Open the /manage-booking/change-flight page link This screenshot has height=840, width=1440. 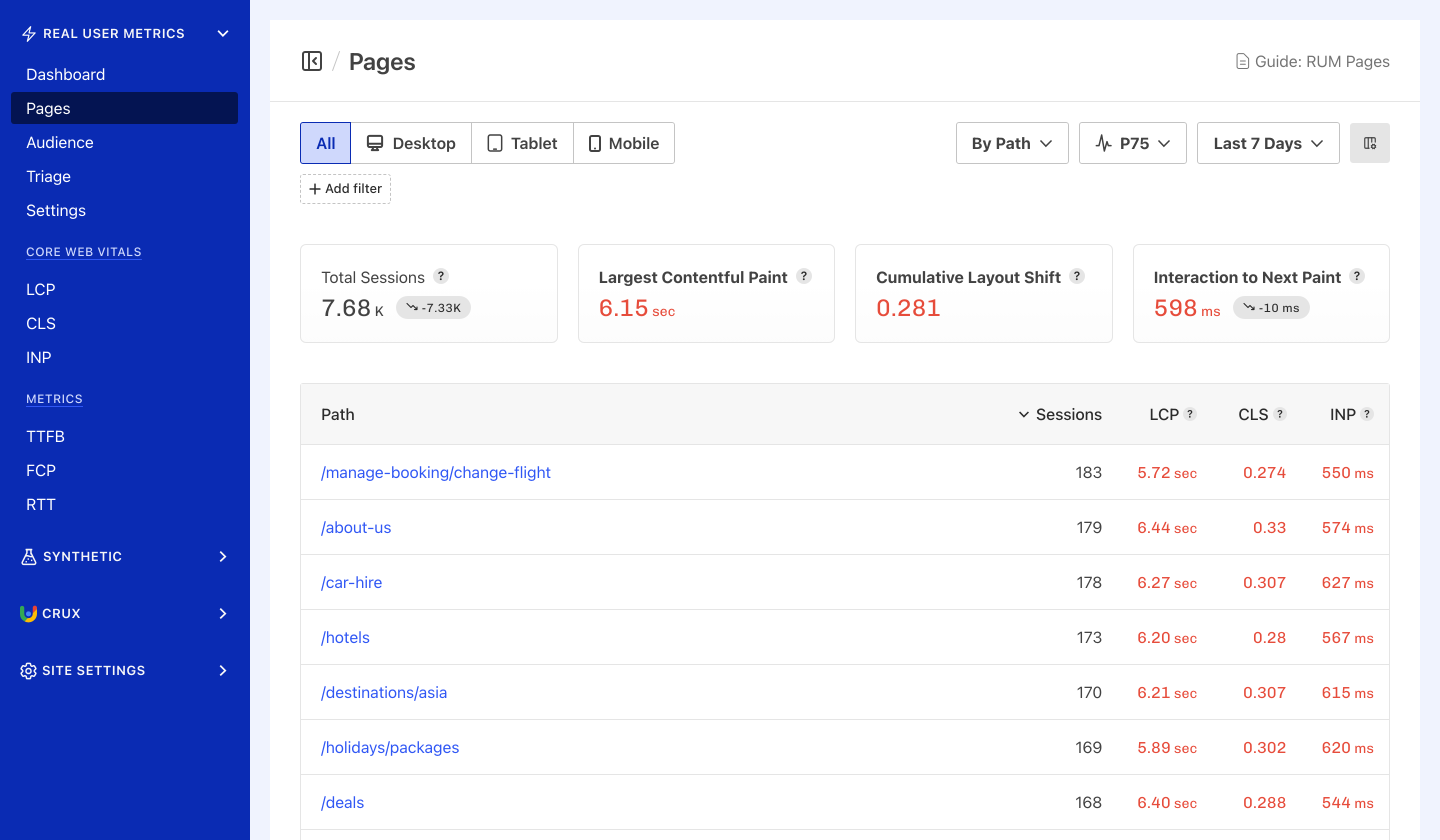(435, 472)
